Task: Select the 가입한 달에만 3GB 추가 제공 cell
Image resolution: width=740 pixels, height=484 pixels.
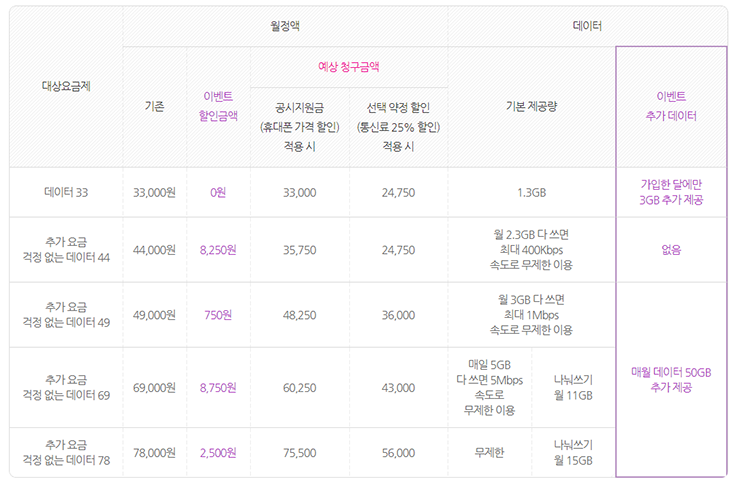Action: pyautogui.click(x=671, y=192)
